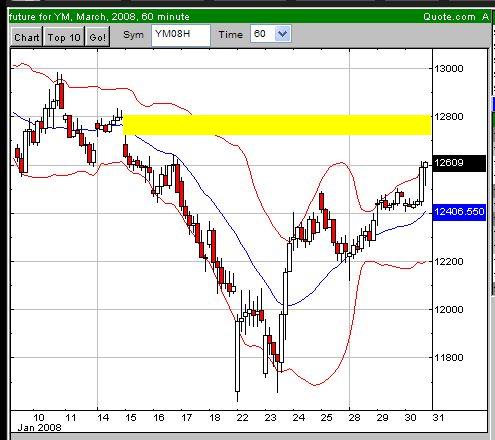The width and height of the screenshot is (495, 440).
Task: Open the Time interval dropdown arrow
Action: [x=282, y=34]
